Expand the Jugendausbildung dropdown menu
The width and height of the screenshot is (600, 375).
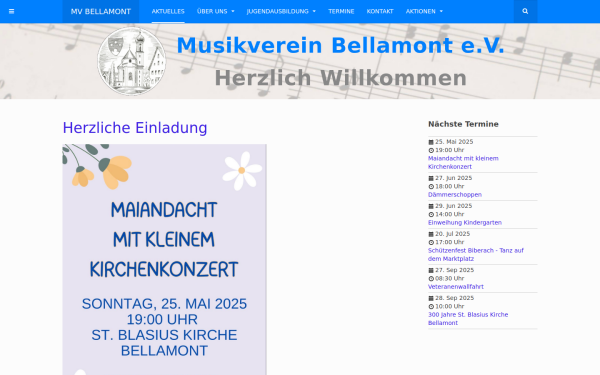(281, 11)
